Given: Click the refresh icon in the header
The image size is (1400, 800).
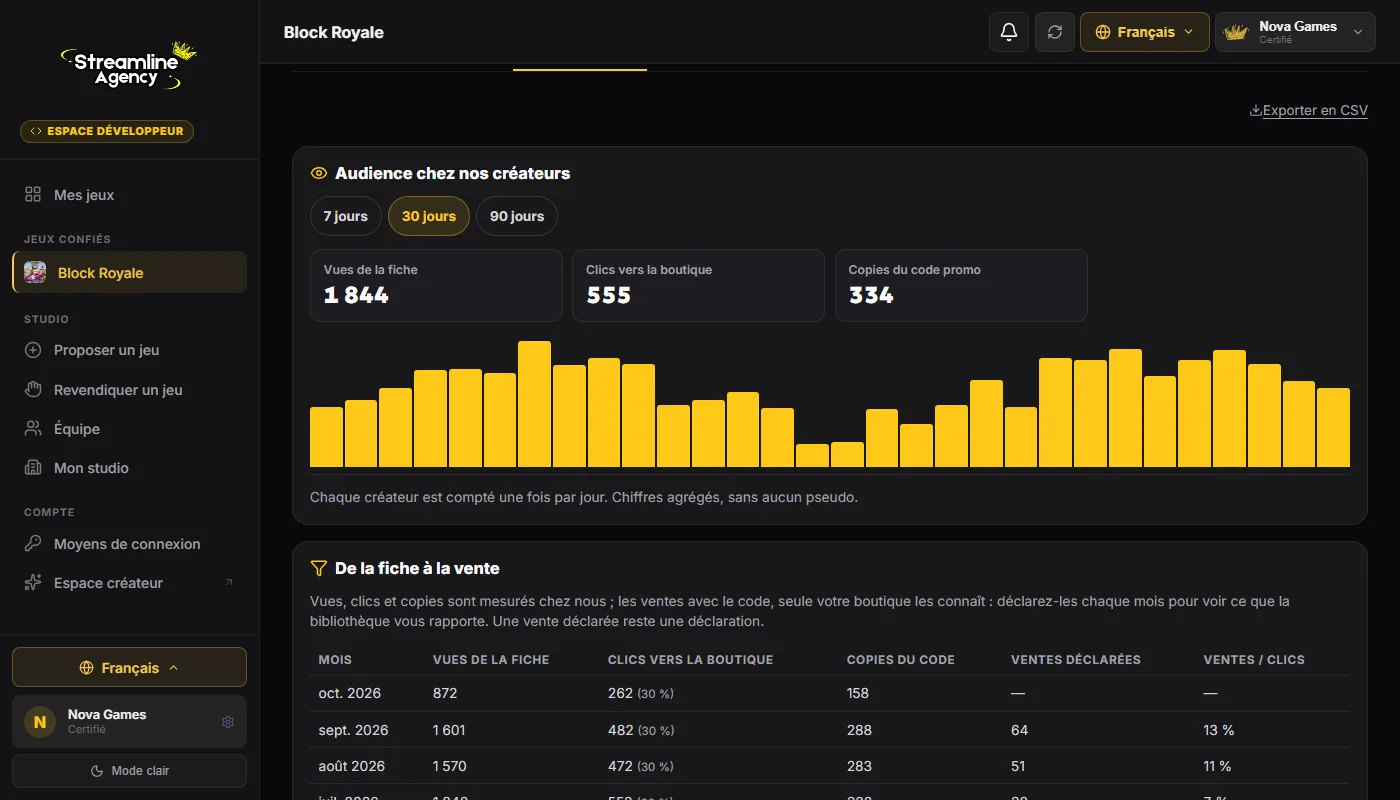Looking at the screenshot, I should pos(1054,32).
